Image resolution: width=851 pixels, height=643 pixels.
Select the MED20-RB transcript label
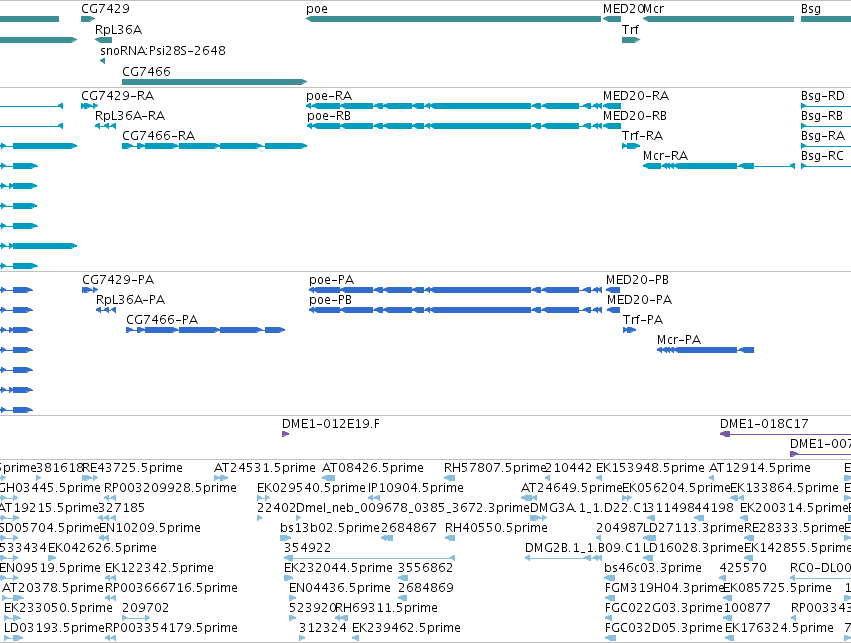pos(635,116)
